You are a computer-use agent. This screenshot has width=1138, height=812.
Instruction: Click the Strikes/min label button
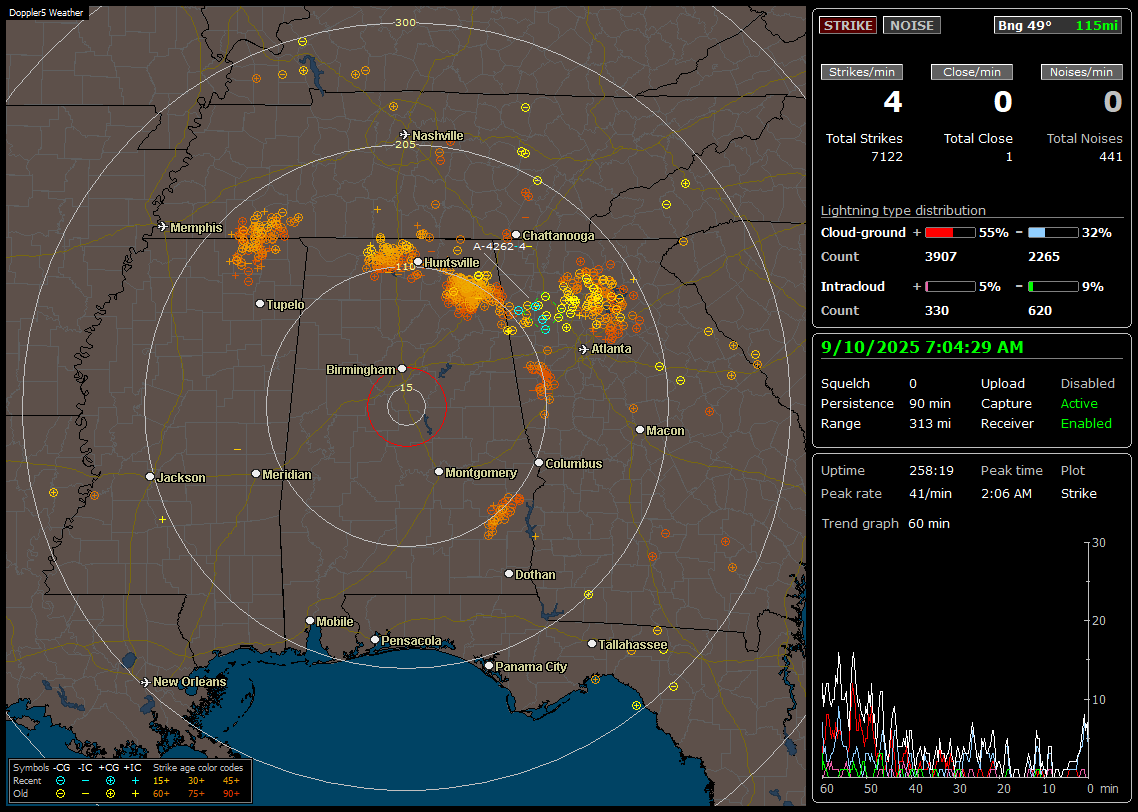tap(861, 72)
